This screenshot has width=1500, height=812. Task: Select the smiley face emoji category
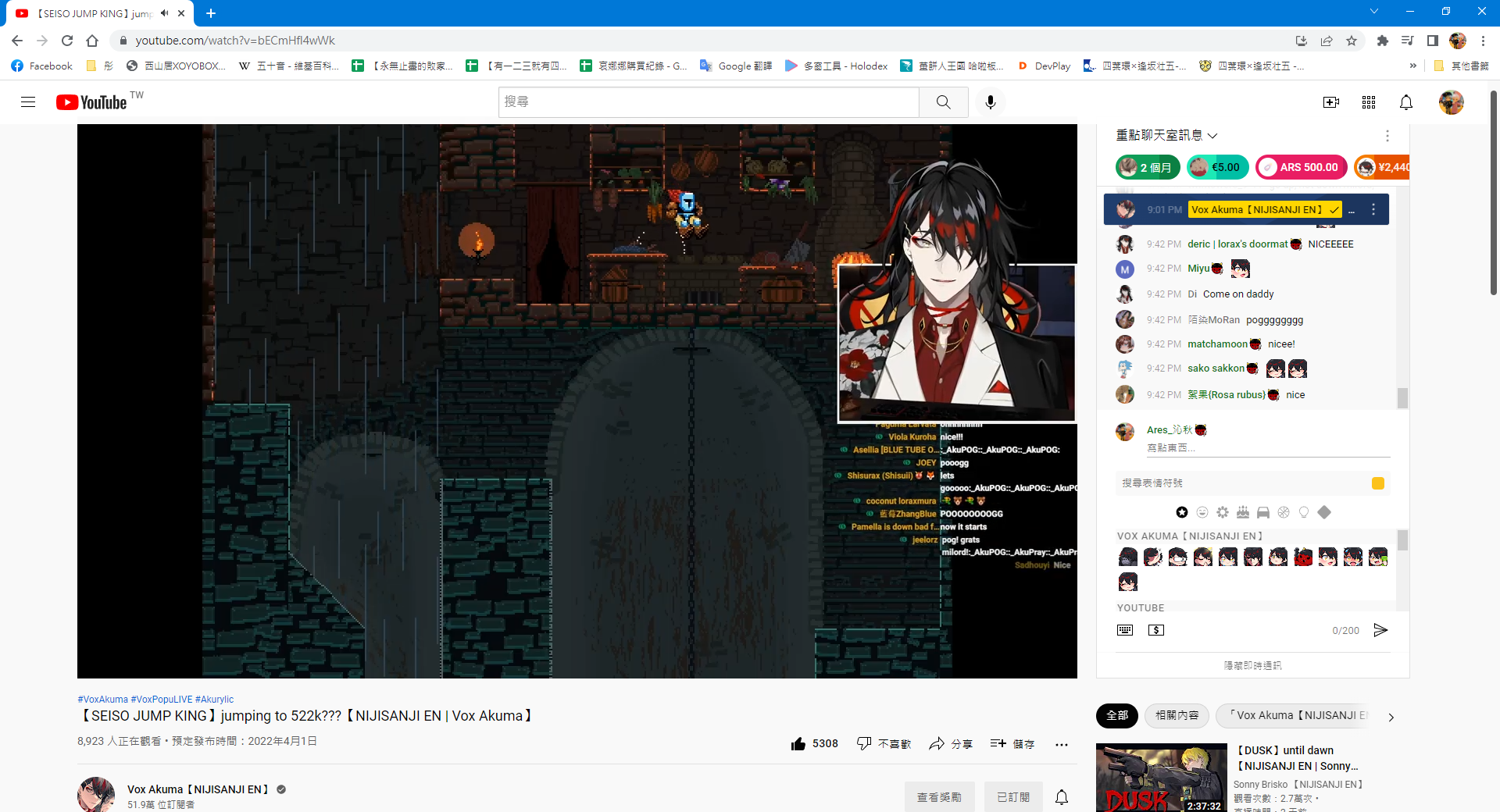tap(1202, 512)
